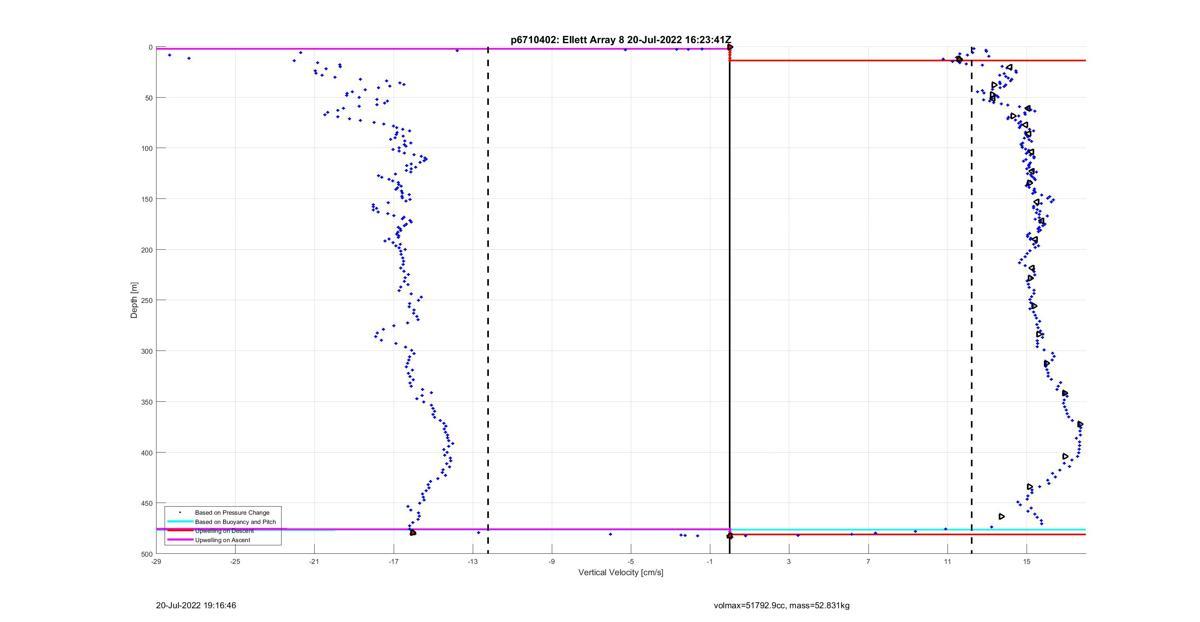1200x622 pixels.
Task: Click the y-axis tick label 250
Action: coord(146,300)
